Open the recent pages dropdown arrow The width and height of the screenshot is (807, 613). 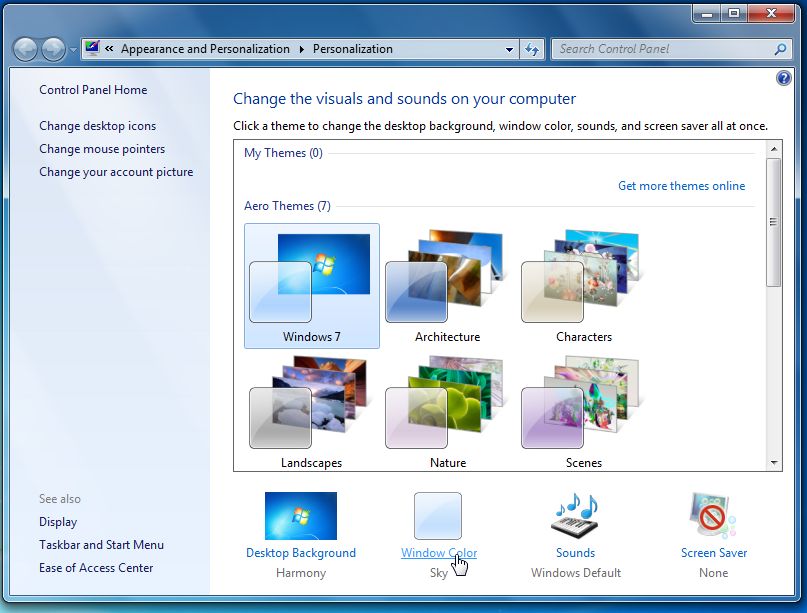pos(73,50)
